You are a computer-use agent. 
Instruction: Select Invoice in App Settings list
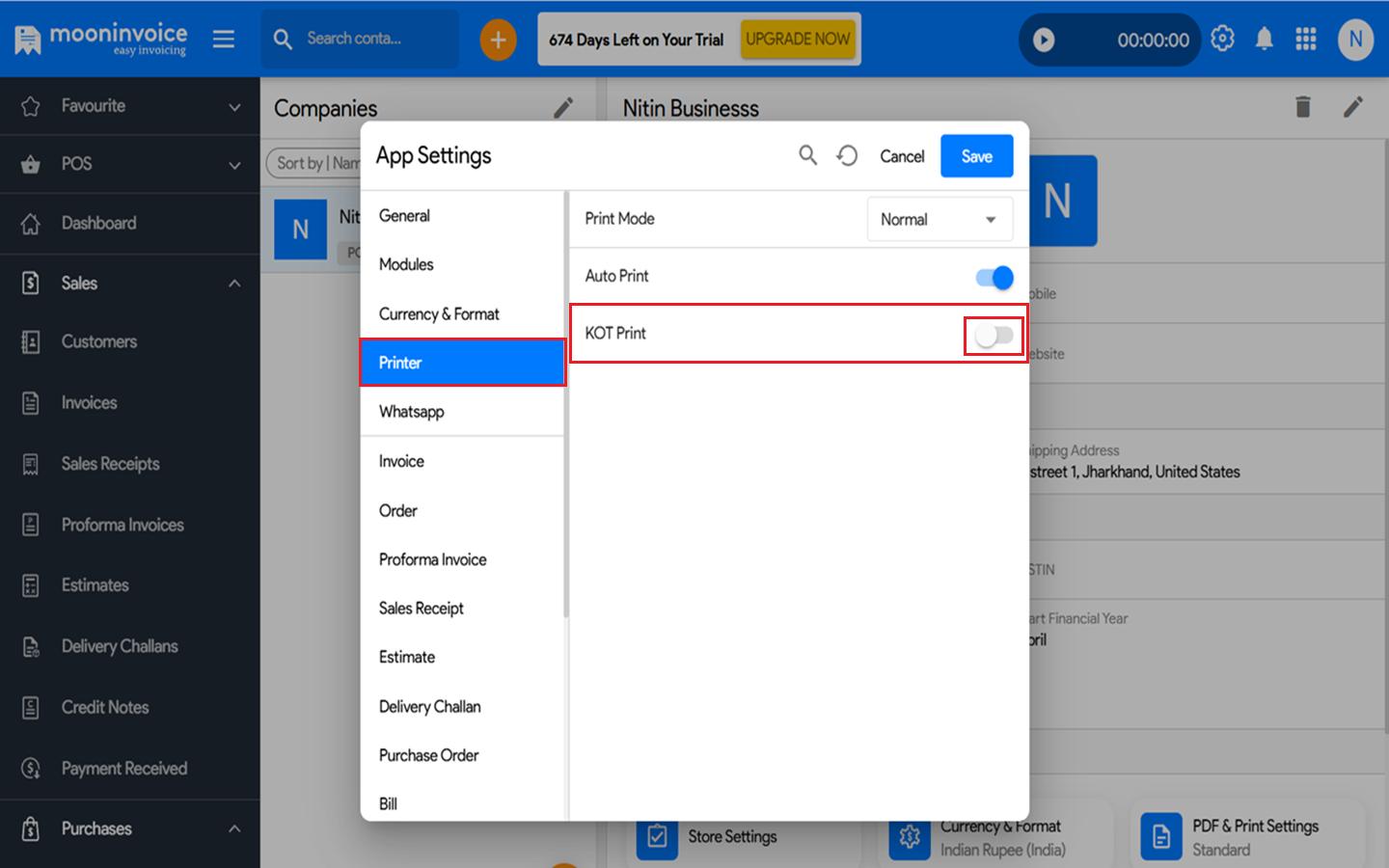coord(462,461)
